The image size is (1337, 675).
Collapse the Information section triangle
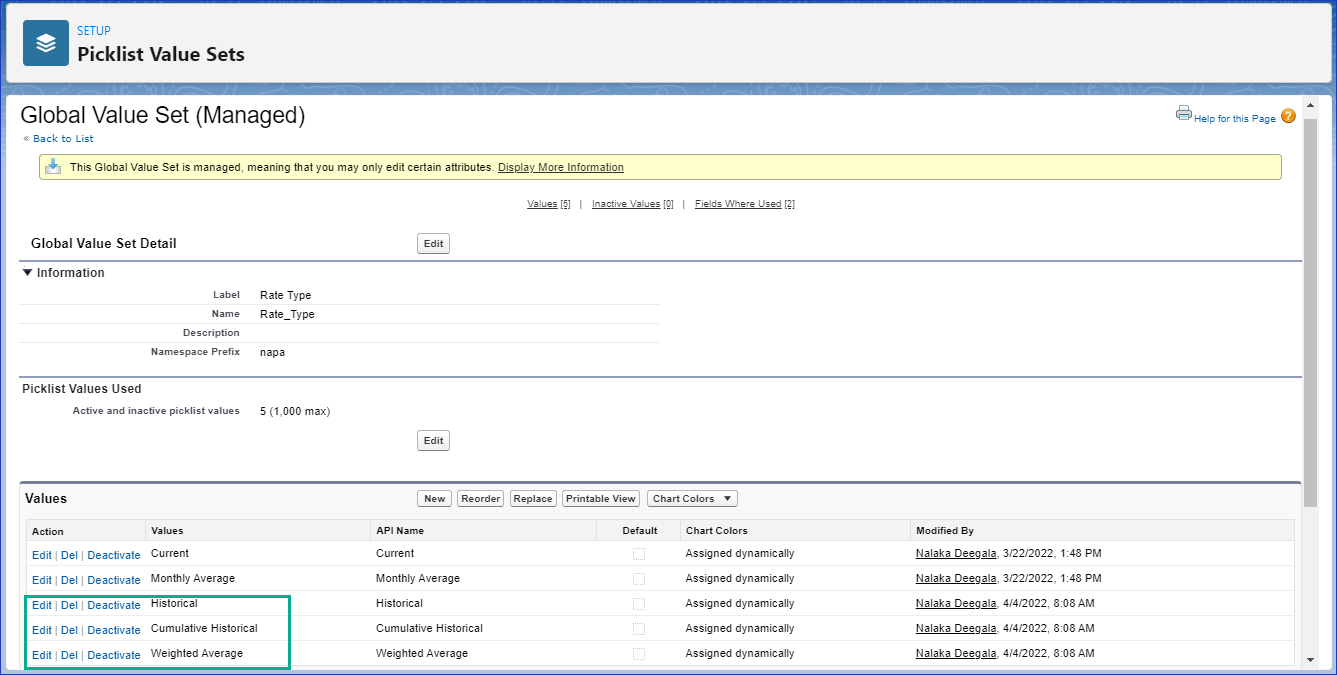28,273
